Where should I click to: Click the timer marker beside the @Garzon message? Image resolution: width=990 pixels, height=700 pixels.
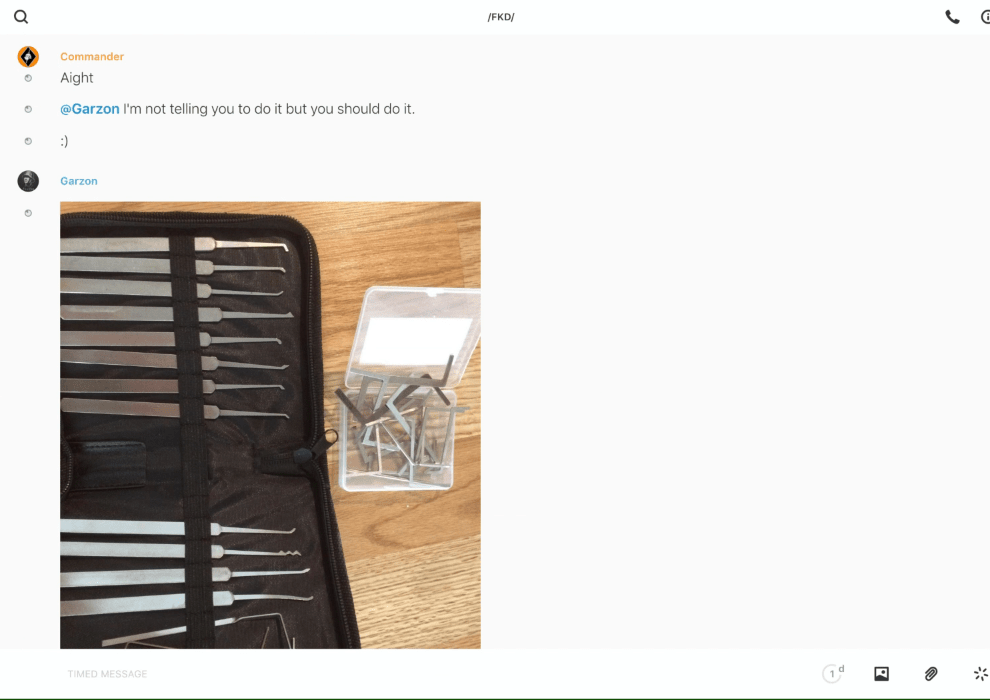[x=28, y=109]
